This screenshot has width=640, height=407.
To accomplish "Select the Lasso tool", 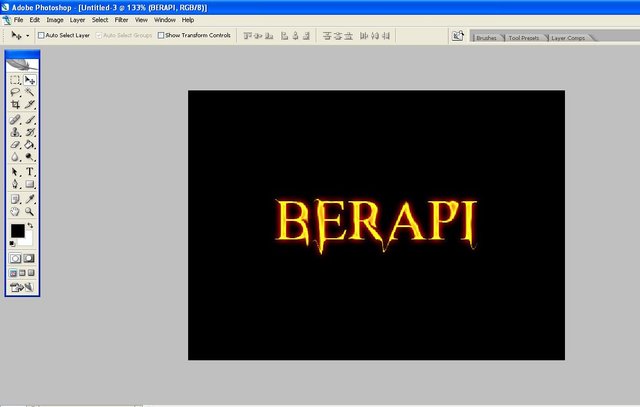I will (x=15, y=92).
